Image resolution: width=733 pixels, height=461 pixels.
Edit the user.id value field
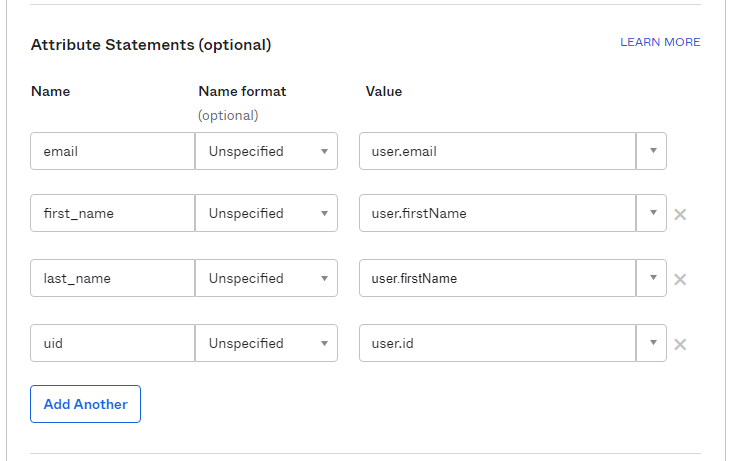click(x=497, y=343)
